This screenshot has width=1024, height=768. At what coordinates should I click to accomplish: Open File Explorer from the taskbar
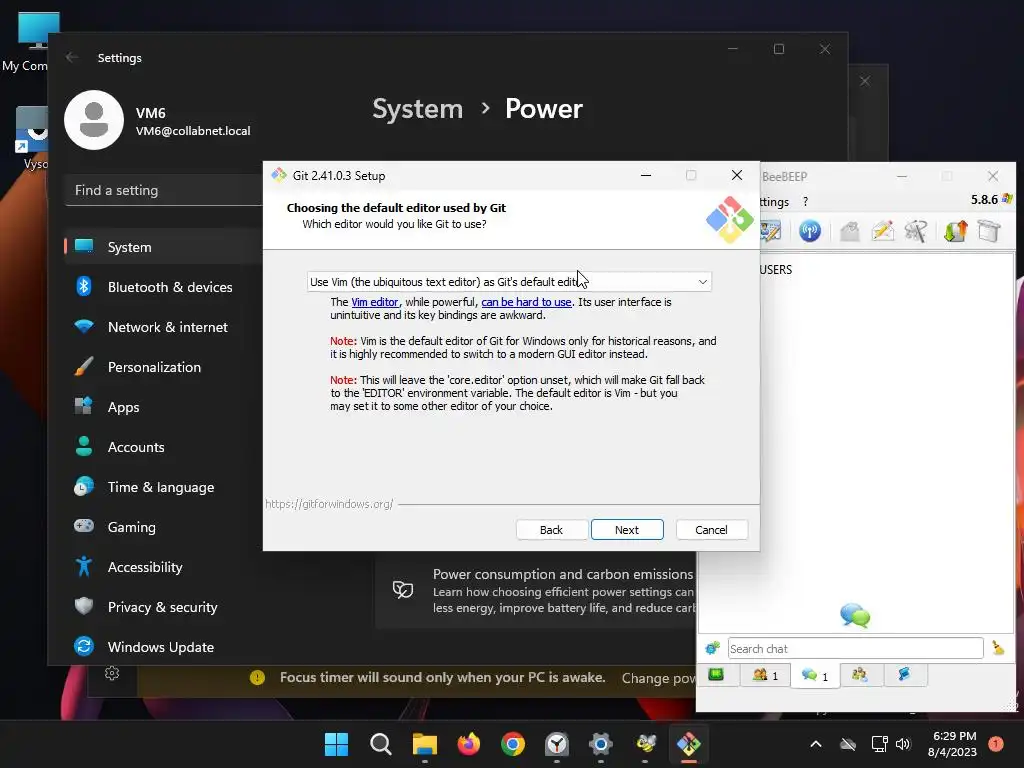(x=424, y=744)
